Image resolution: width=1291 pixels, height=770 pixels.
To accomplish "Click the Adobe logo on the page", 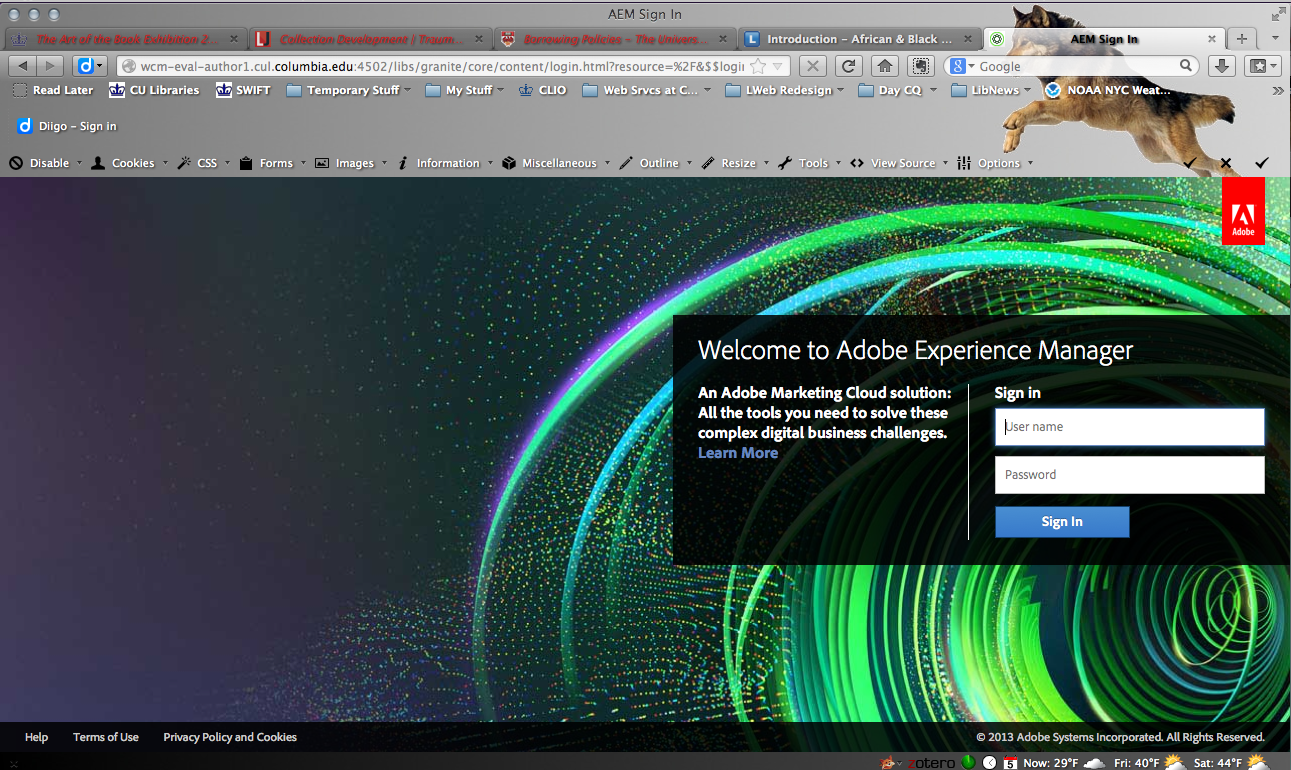I will (1243, 211).
